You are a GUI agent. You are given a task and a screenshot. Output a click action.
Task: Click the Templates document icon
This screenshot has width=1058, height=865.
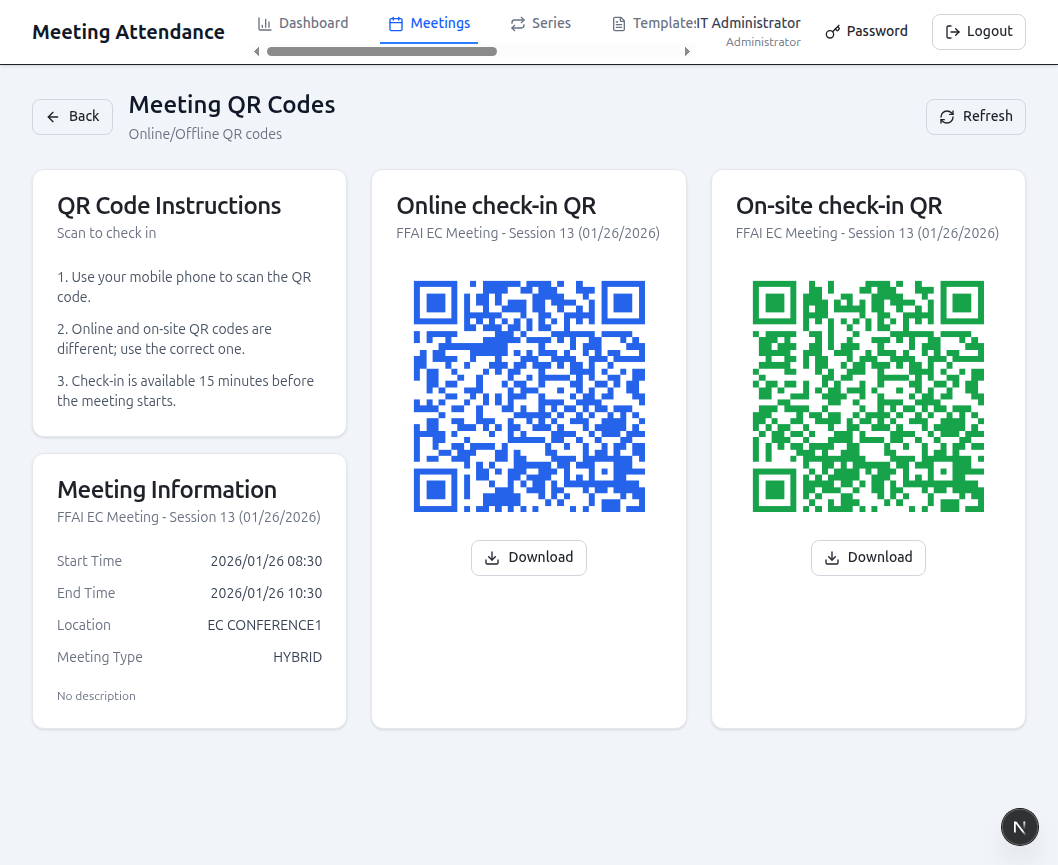[619, 24]
